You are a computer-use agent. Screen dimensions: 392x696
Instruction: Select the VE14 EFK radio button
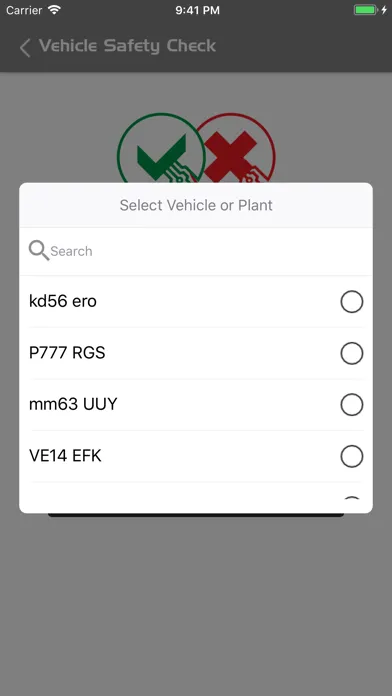(352, 456)
